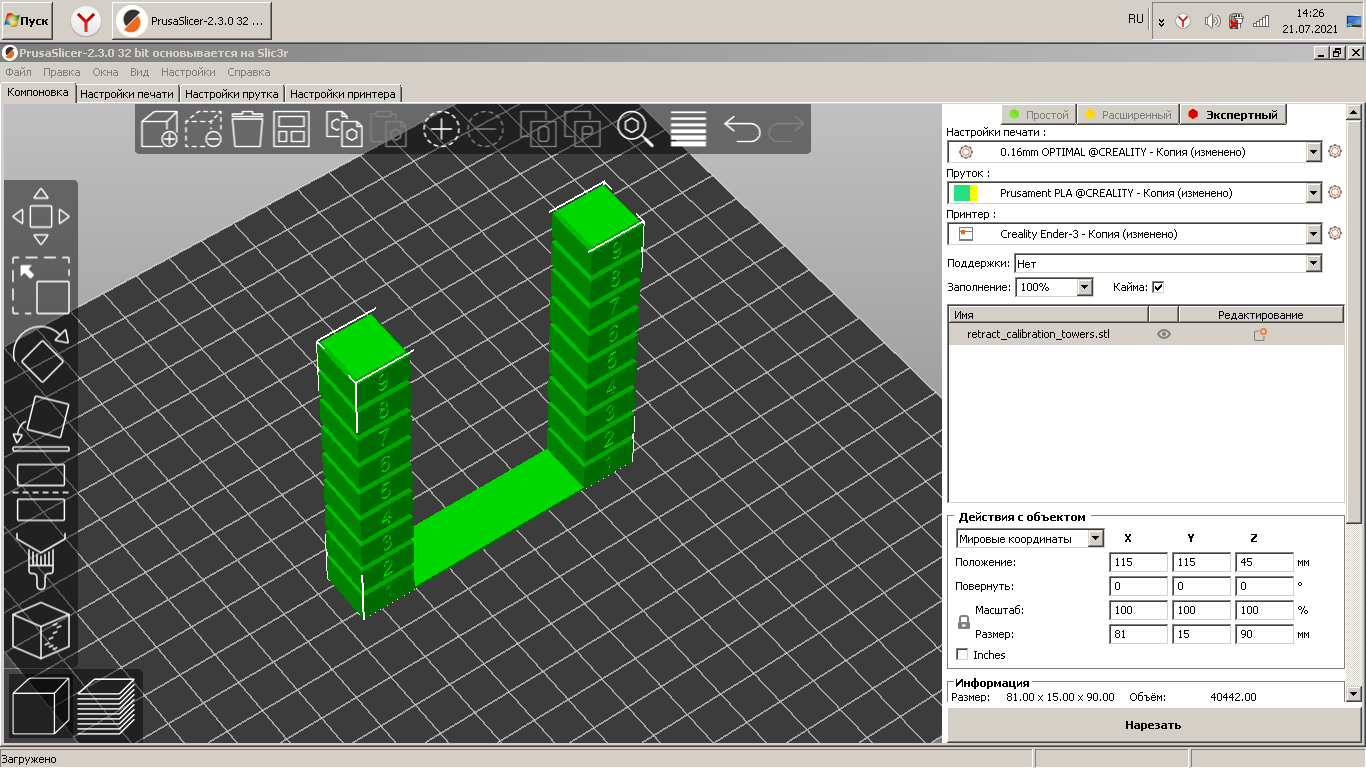The image size is (1366, 768).
Task: Toggle the Кайма (brim) checkbox
Action: [1158, 287]
